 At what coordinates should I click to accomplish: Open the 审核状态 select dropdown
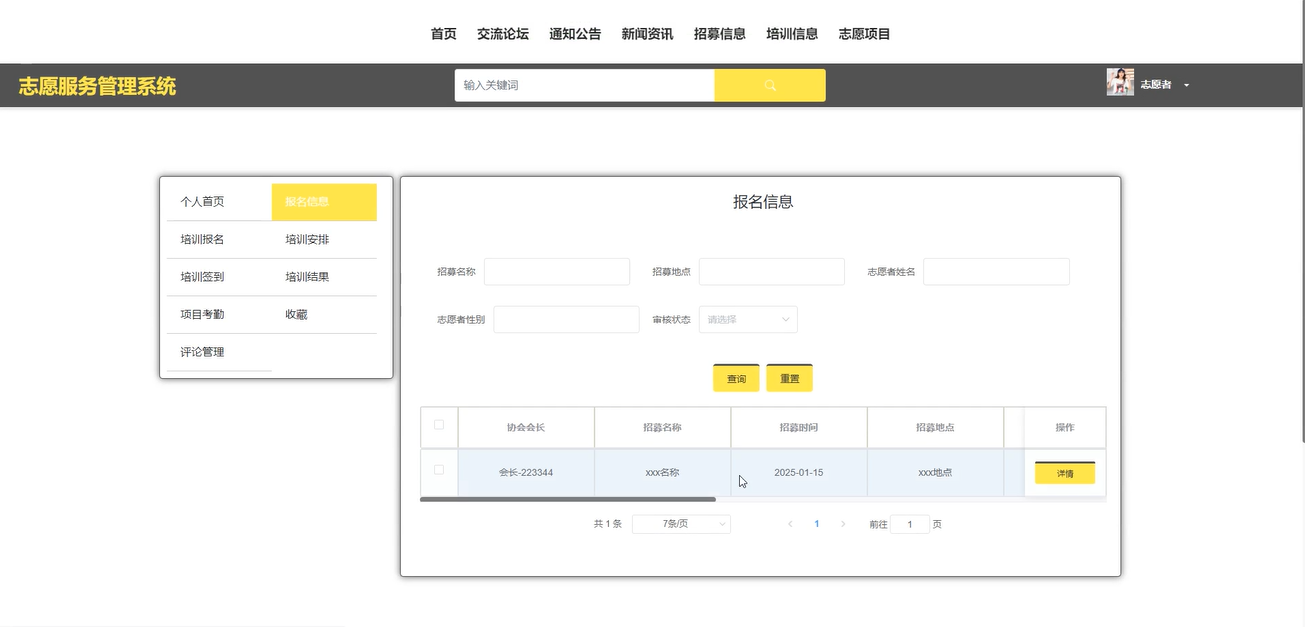[748, 320]
